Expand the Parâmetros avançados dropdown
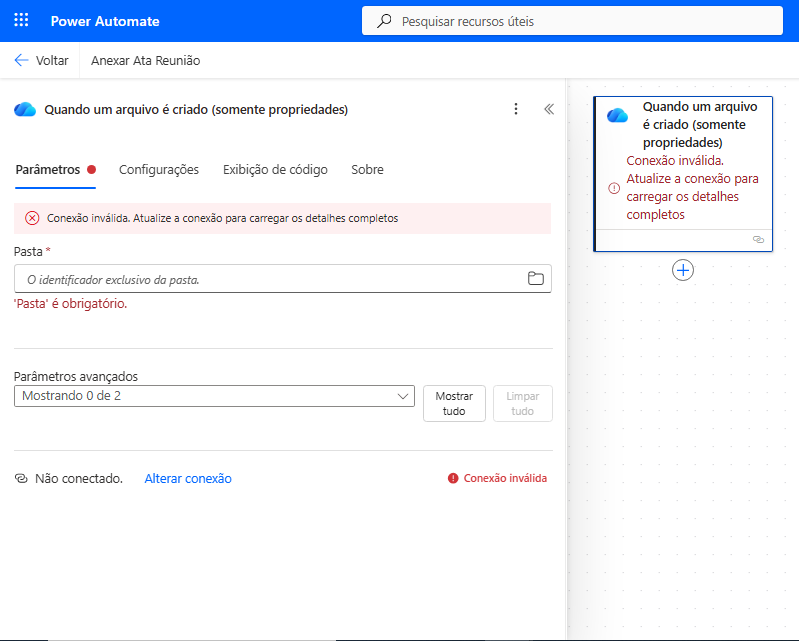The height and width of the screenshot is (641, 799). 215,396
